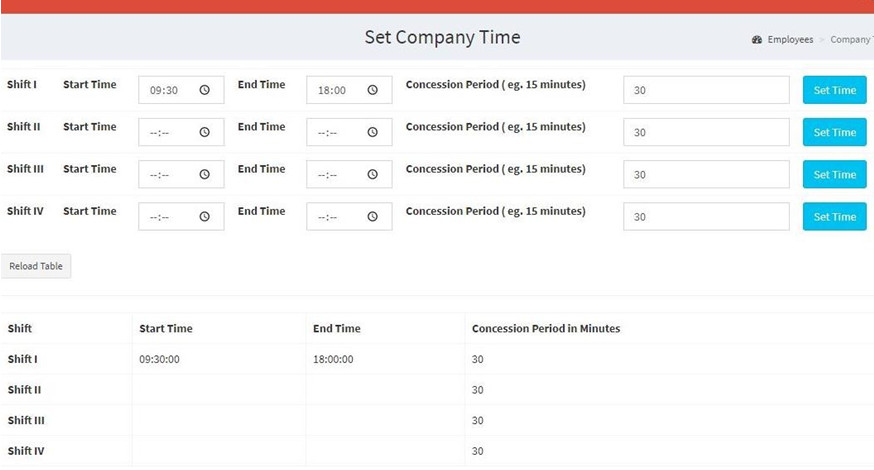The width and height of the screenshot is (874, 470).
Task: Click the Employees dashboard icon in breadcrumb
Action: click(x=756, y=40)
